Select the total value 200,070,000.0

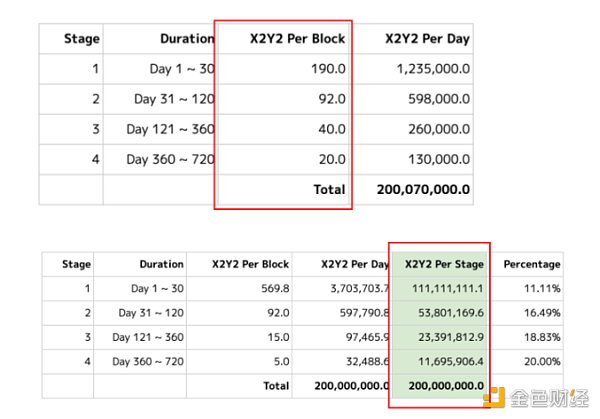click(424, 189)
